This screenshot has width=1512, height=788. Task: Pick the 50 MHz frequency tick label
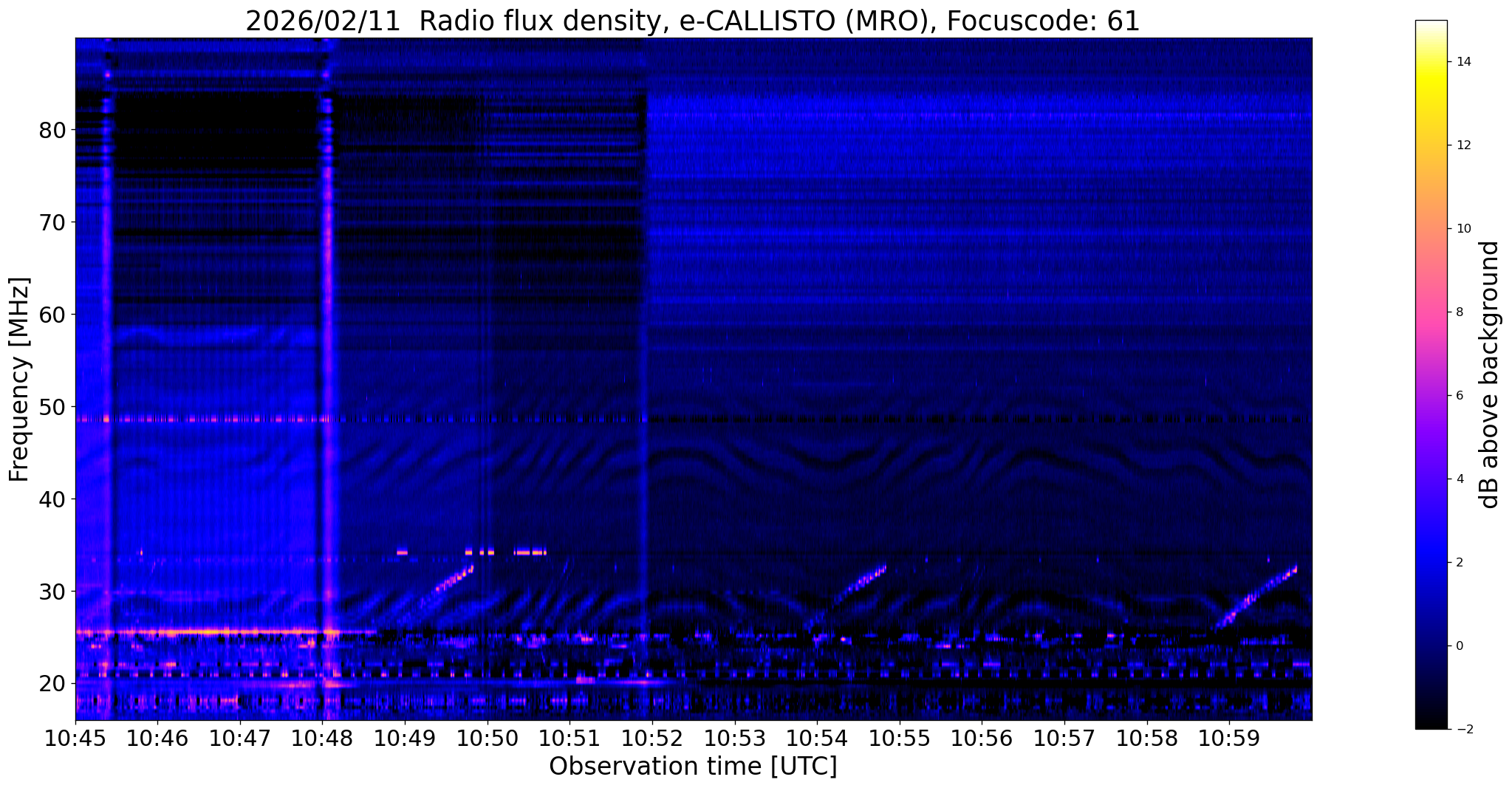pos(52,407)
